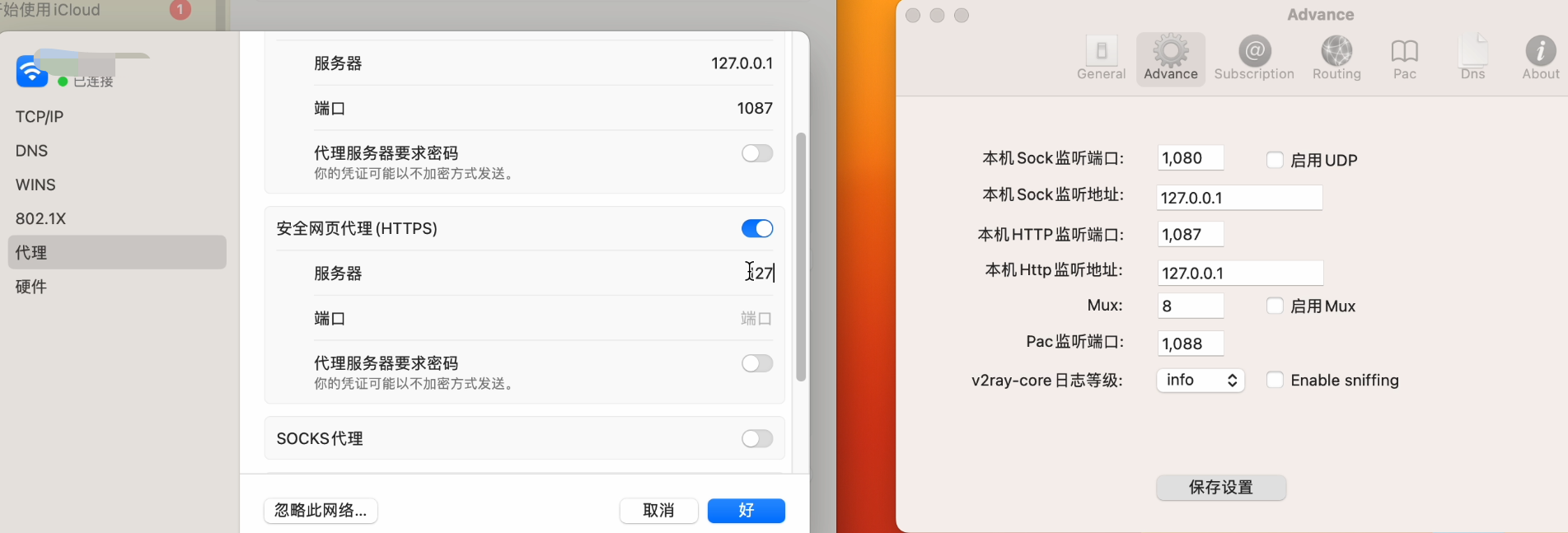Select TCP/IP in the network sidebar

tap(40, 117)
